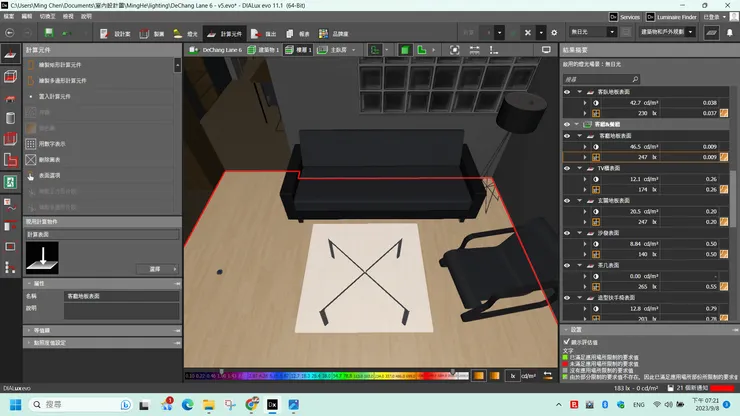Click 繪製矩形計算元件 tool
Image resolution: width=740 pixels, height=416 pixels.
click(60, 64)
